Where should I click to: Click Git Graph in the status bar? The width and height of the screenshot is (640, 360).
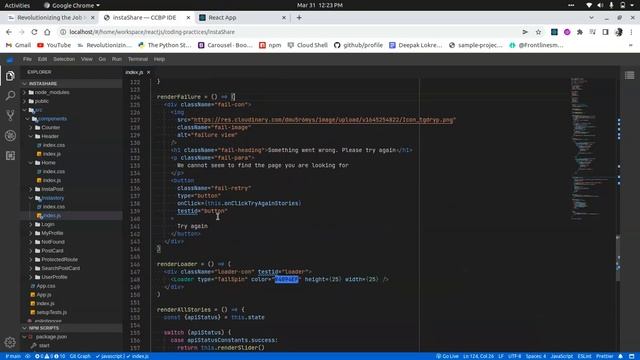pyautogui.click(x=80, y=356)
